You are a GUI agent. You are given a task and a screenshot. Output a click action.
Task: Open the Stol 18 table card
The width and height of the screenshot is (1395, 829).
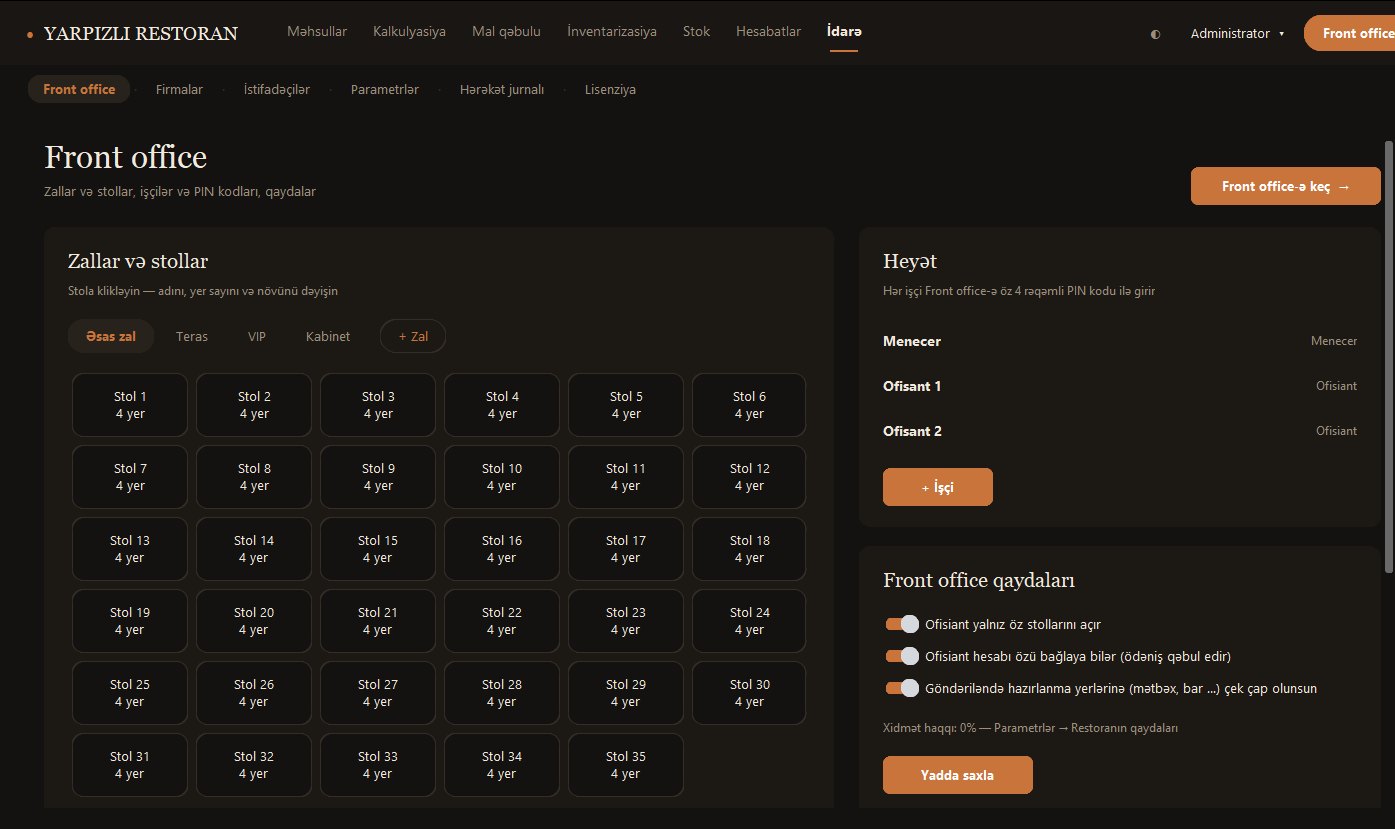pos(749,549)
